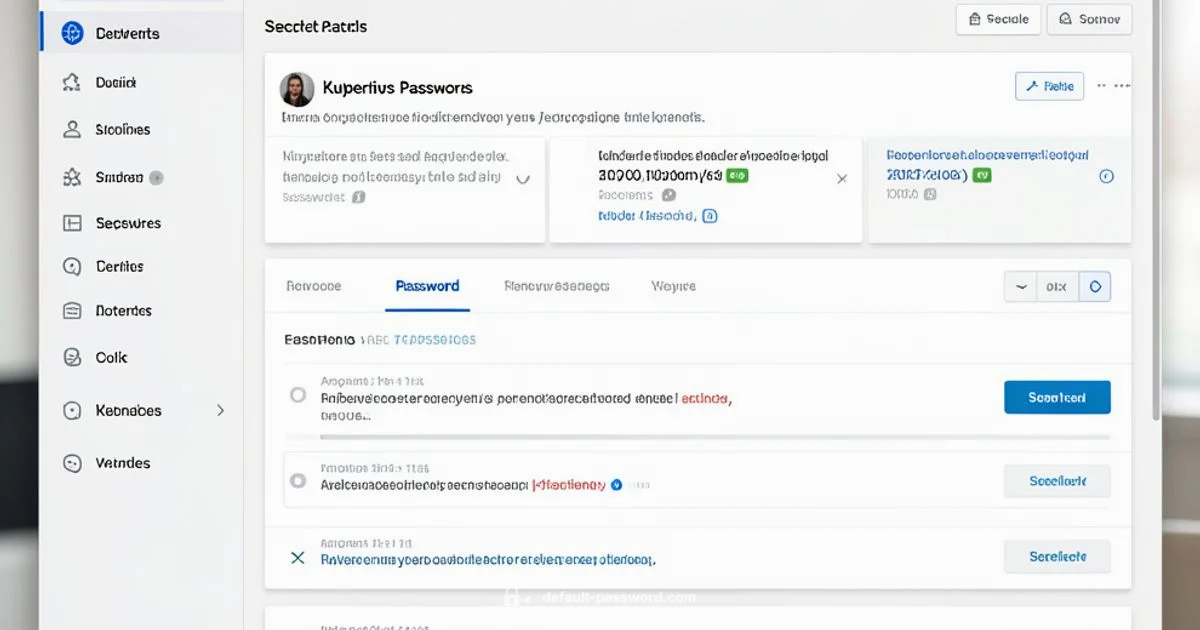
Task: Switch to the Password tab
Action: pyautogui.click(x=427, y=286)
